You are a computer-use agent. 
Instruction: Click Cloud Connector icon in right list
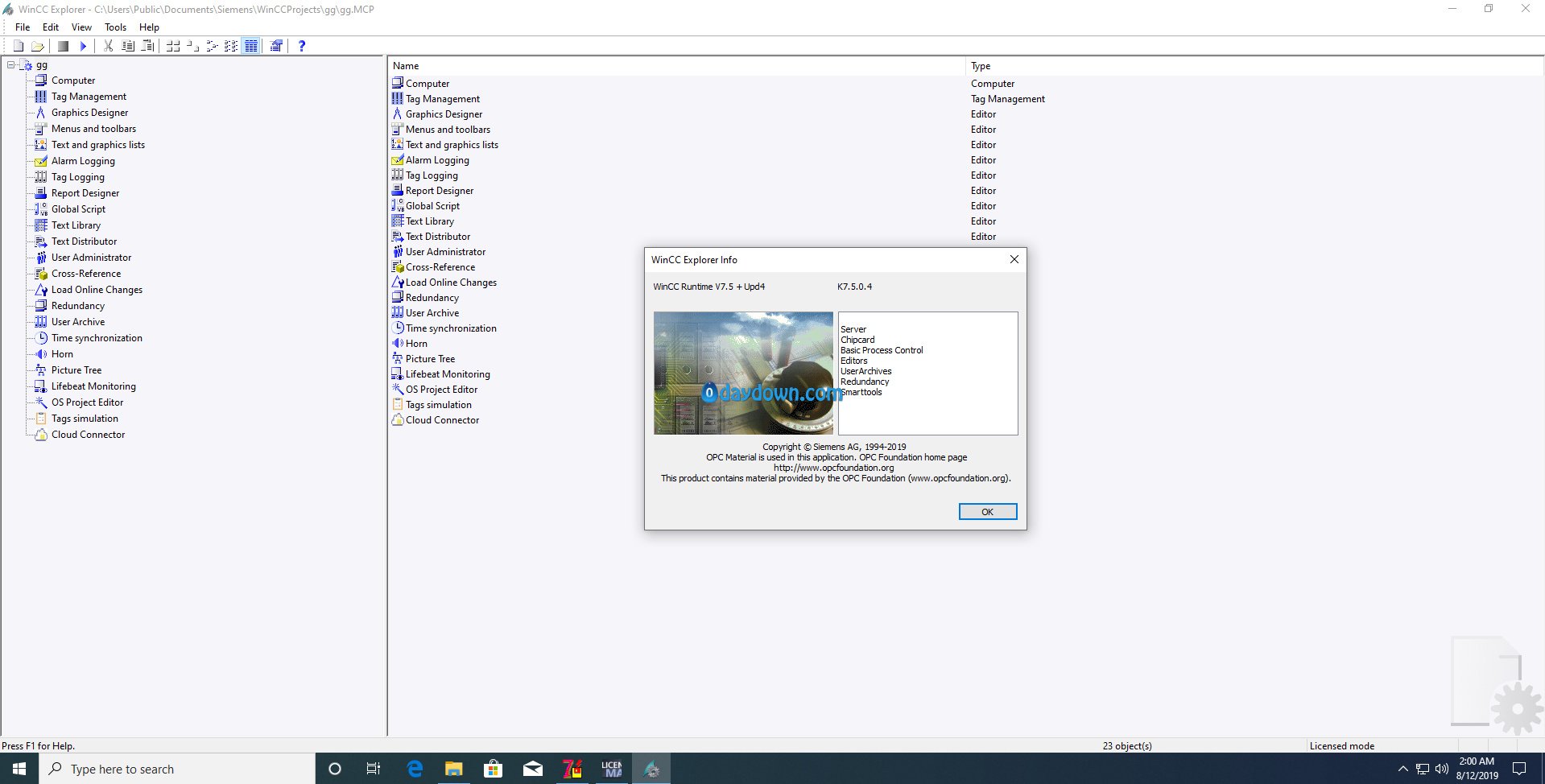pos(397,419)
